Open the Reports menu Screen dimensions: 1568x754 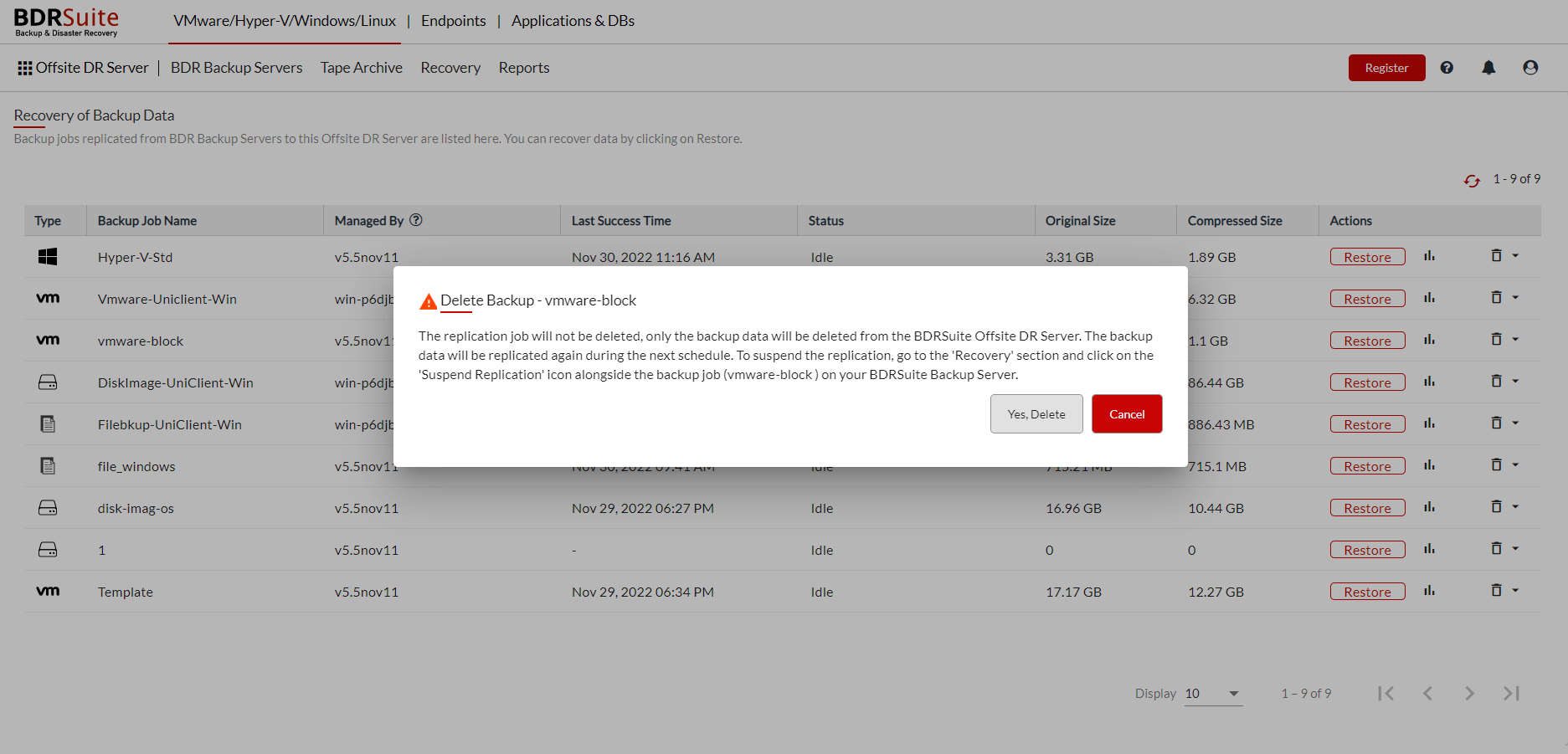click(524, 68)
